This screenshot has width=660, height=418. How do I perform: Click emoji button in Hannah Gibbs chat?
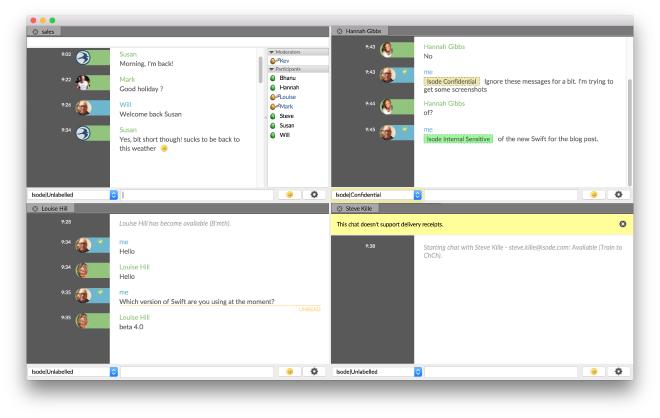(596, 193)
